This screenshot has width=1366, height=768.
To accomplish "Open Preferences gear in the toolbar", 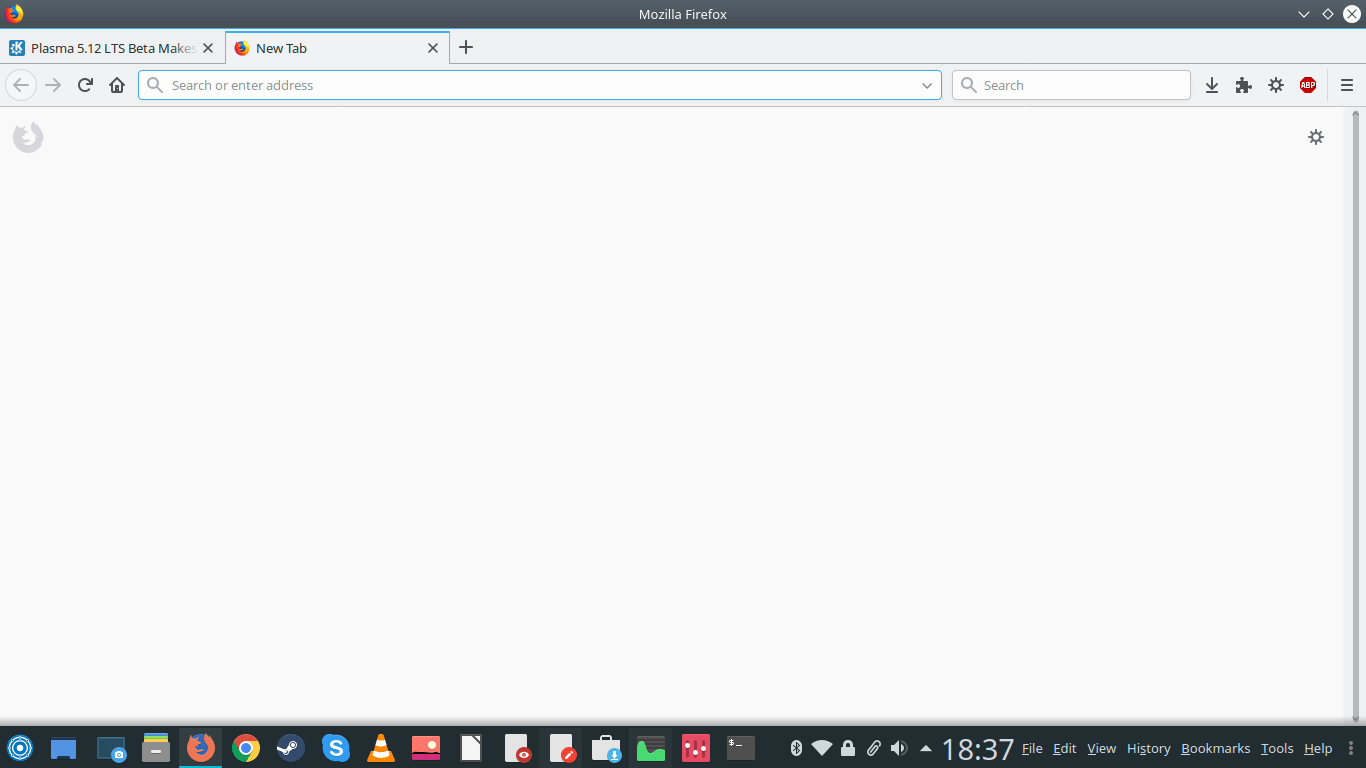I will [1276, 85].
